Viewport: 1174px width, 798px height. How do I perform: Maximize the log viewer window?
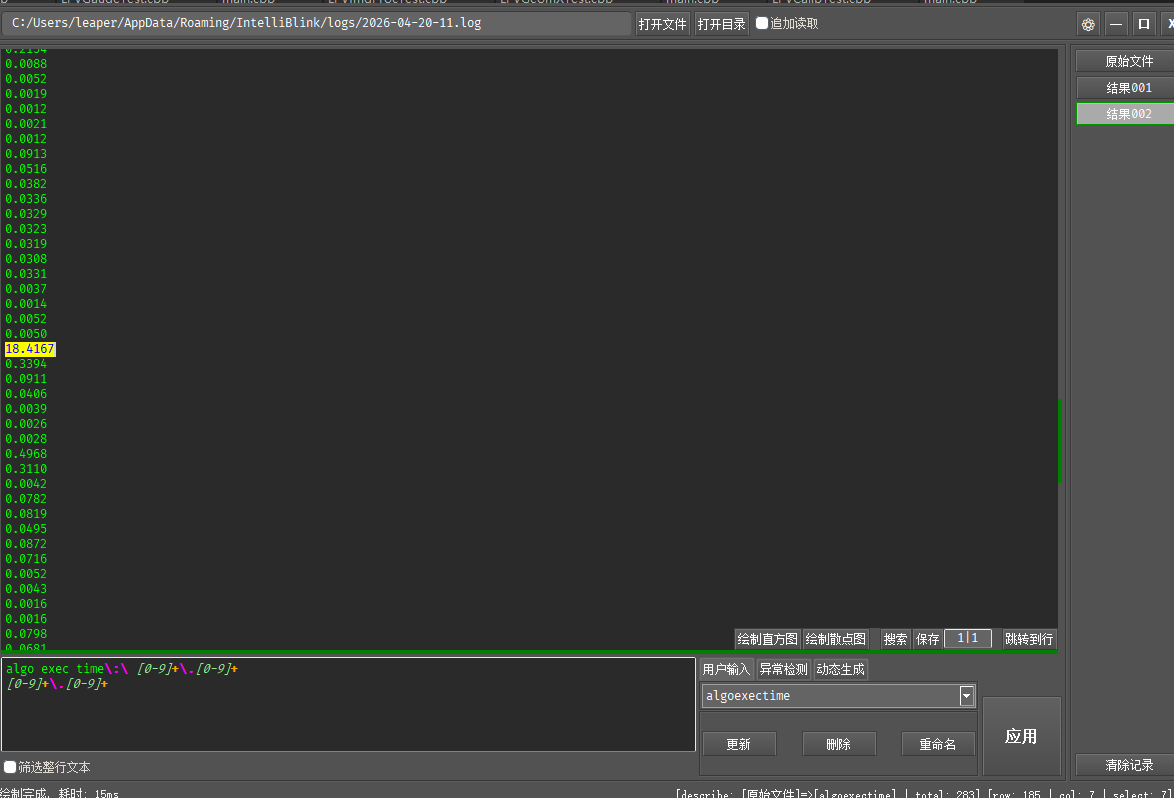click(1143, 24)
